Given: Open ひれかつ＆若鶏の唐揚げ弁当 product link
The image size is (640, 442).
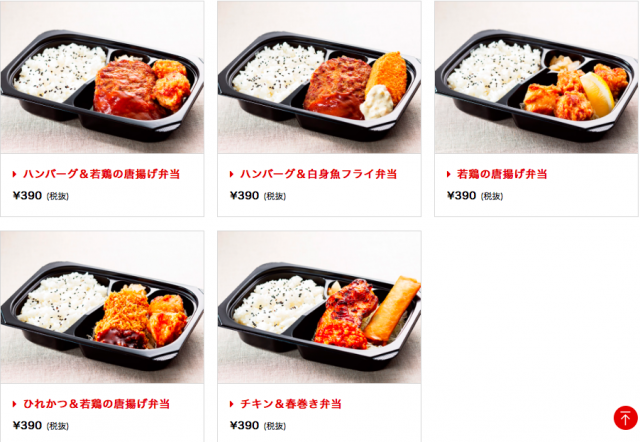Looking at the screenshot, I should pos(96,404).
